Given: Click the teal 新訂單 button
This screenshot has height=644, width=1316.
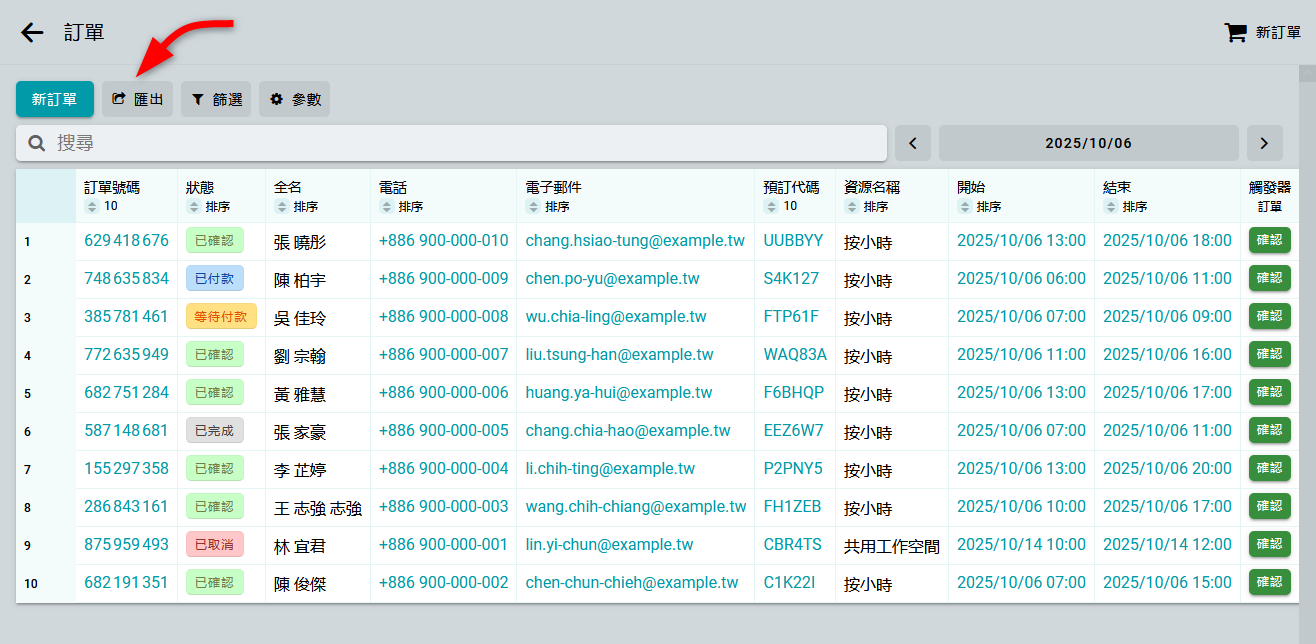Looking at the screenshot, I should click(54, 99).
